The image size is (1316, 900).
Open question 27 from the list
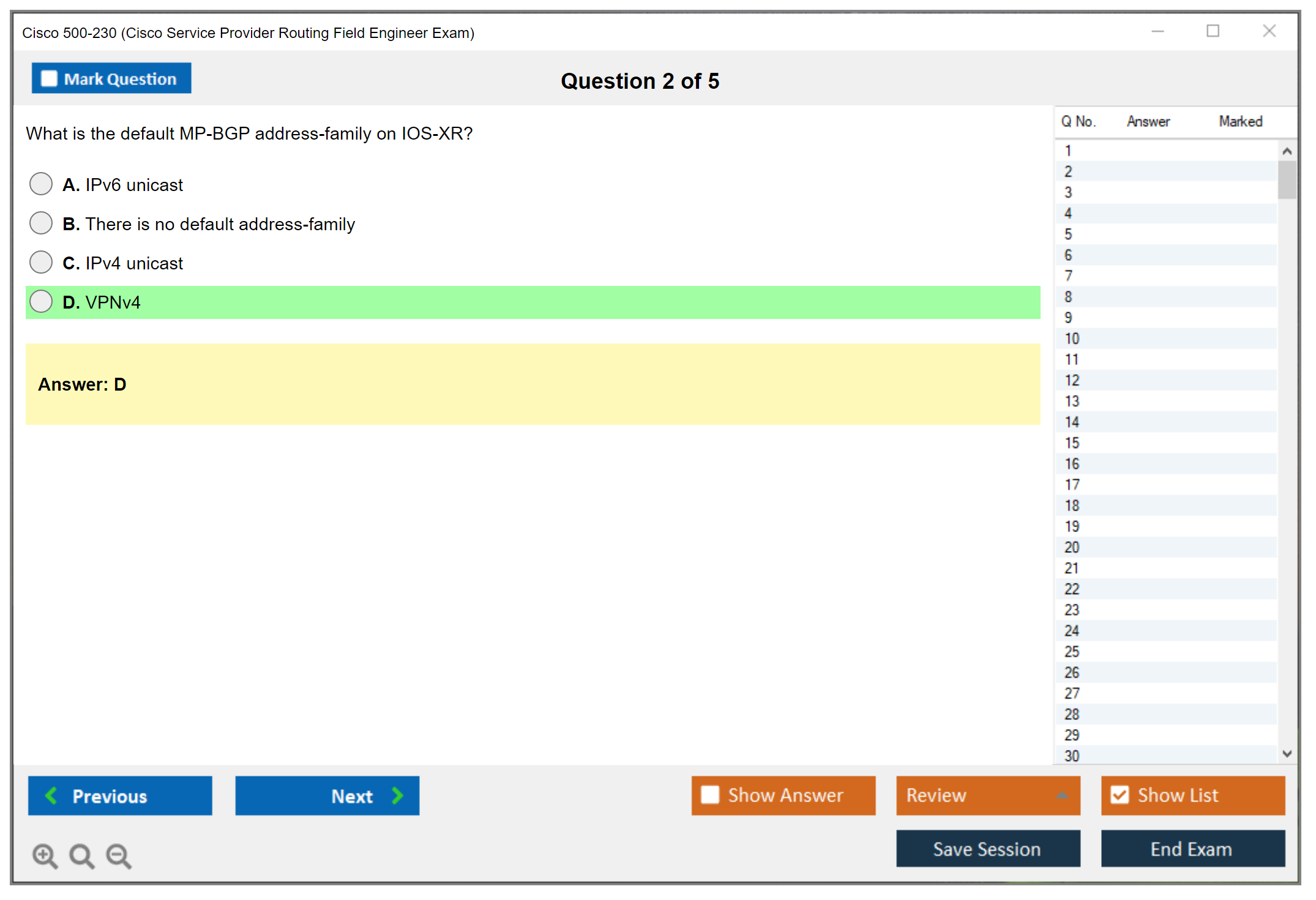1072,693
